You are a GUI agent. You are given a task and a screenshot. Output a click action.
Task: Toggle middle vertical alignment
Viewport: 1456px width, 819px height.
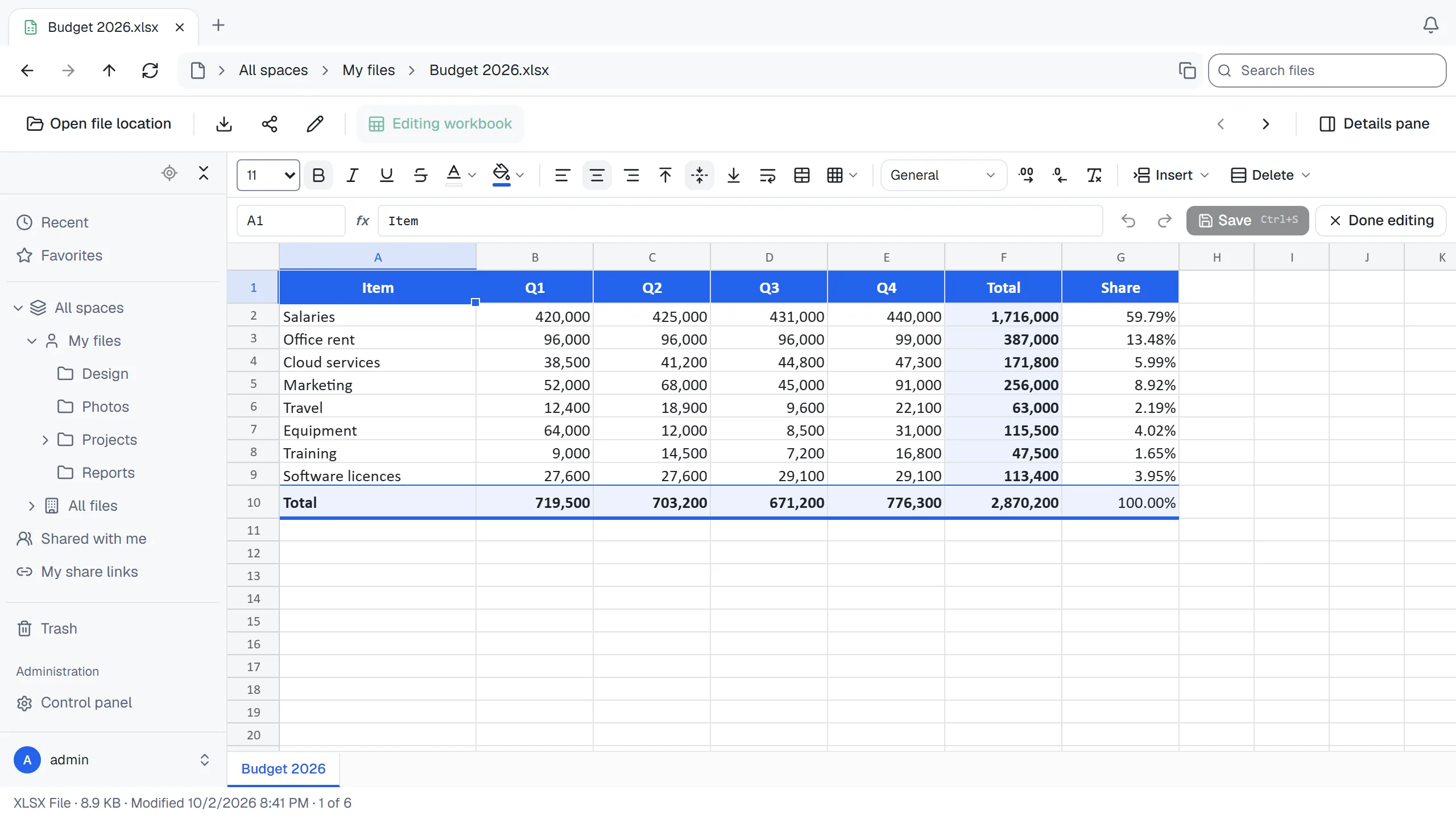click(x=700, y=175)
